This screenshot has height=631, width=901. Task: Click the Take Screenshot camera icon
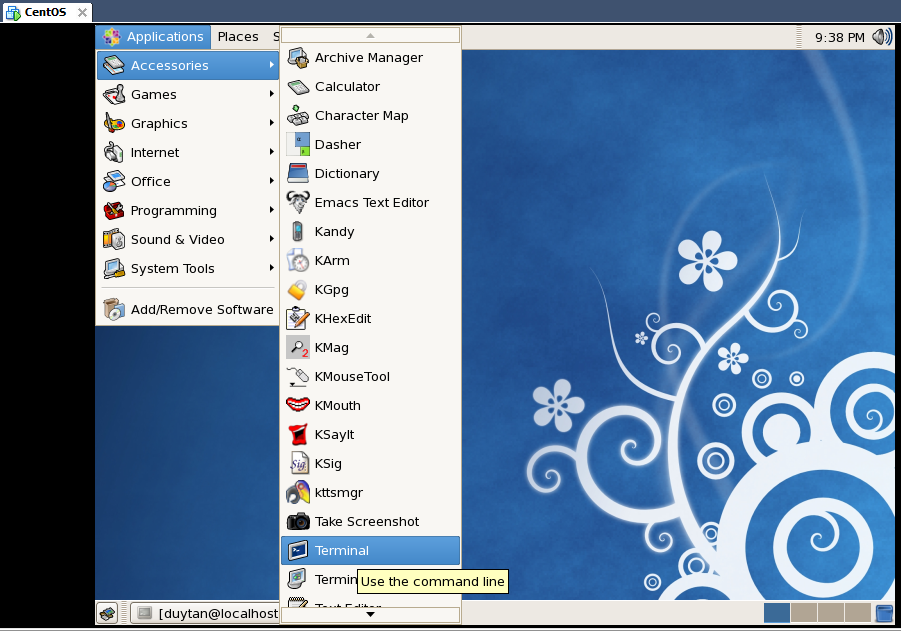[298, 522]
